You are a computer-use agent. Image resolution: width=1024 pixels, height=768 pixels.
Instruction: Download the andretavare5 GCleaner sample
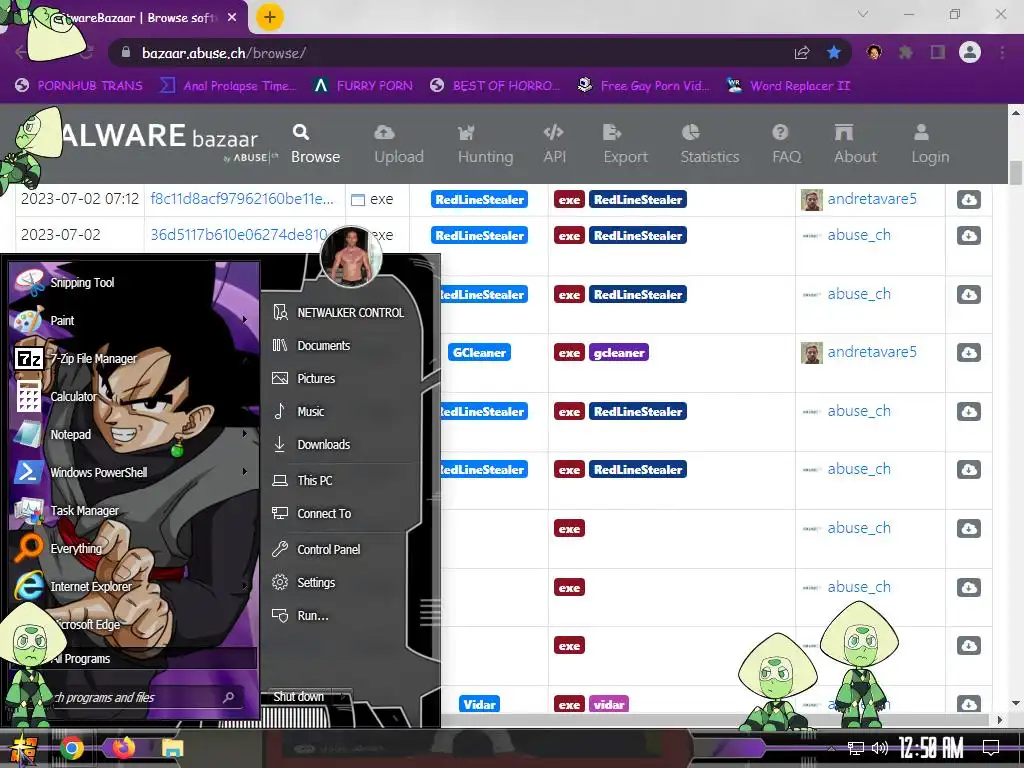(968, 353)
